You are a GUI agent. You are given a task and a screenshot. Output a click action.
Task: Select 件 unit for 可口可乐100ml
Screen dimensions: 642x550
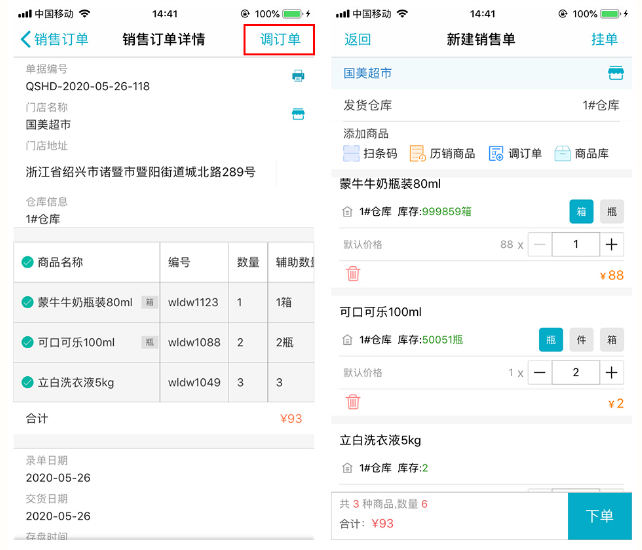click(581, 340)
